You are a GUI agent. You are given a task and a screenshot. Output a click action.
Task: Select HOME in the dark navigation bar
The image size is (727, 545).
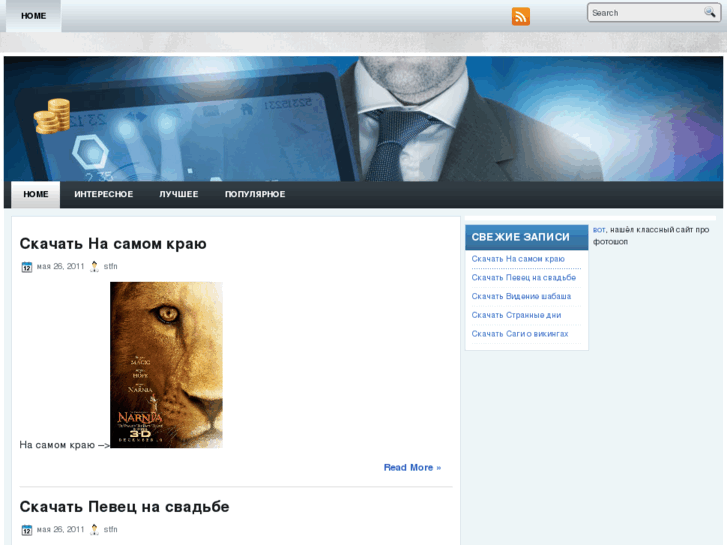tap(36, 194)
